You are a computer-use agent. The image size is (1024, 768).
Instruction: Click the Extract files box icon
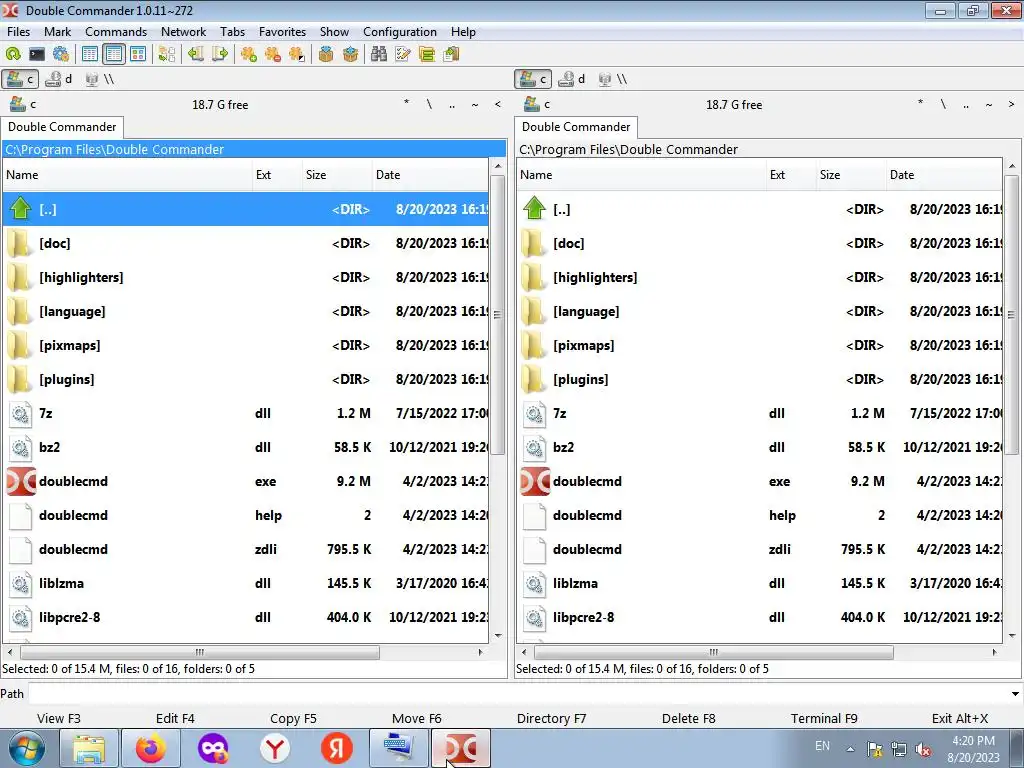click(351, 54)
